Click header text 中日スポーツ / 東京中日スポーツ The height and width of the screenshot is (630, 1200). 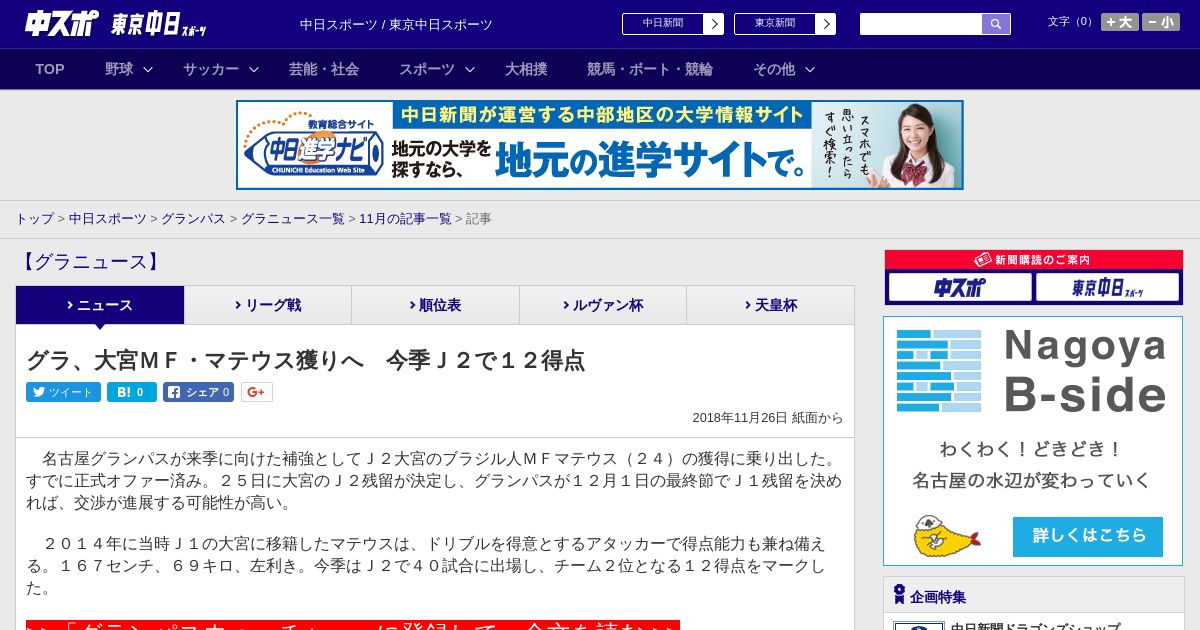tap(396, 24)
